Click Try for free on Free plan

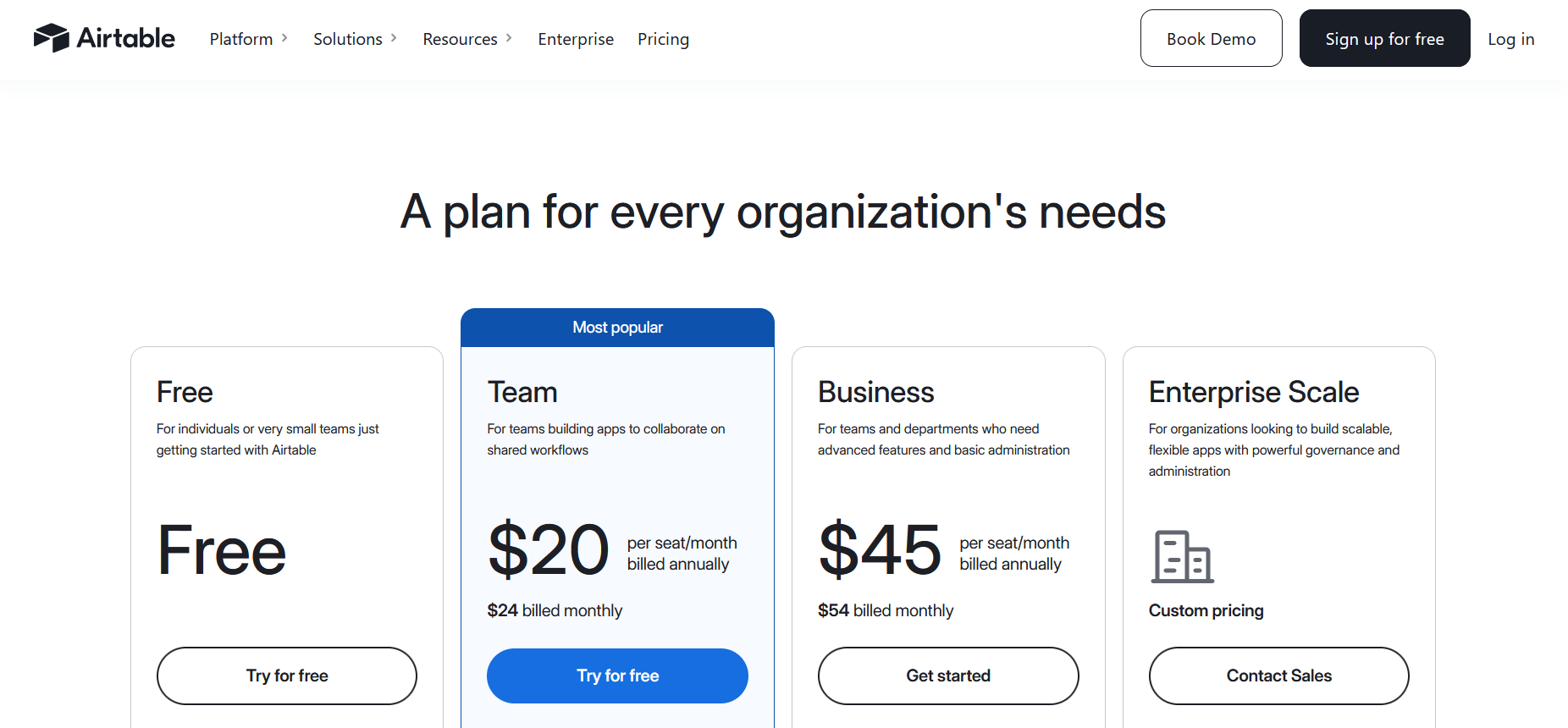[287, 676]
